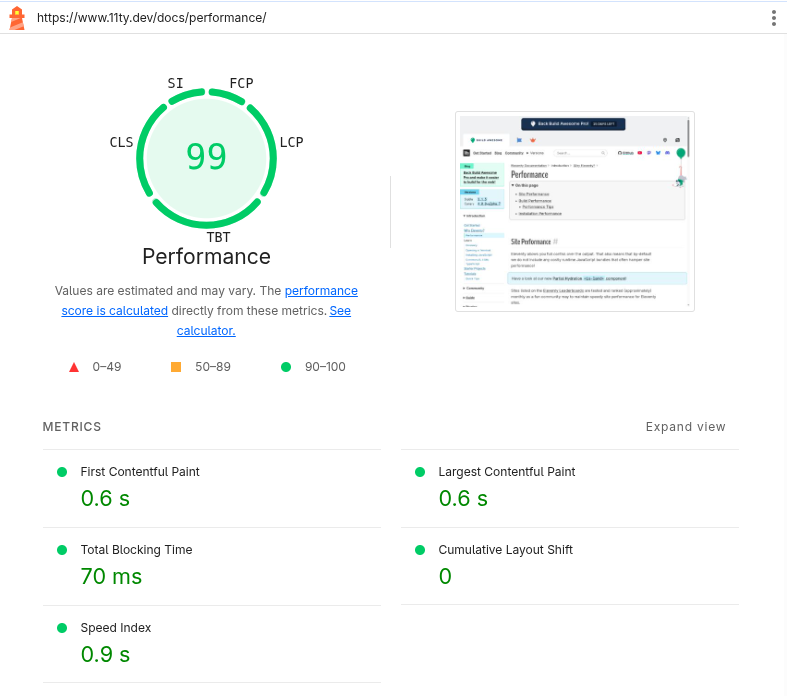787x696 pixels.
Task: Click the Expand view toggle
Action: (685, 427)
